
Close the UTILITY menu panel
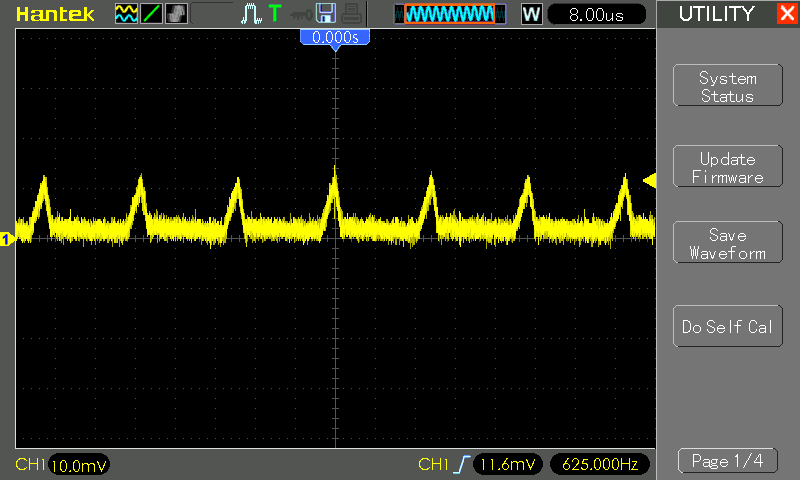coord(787,14)
